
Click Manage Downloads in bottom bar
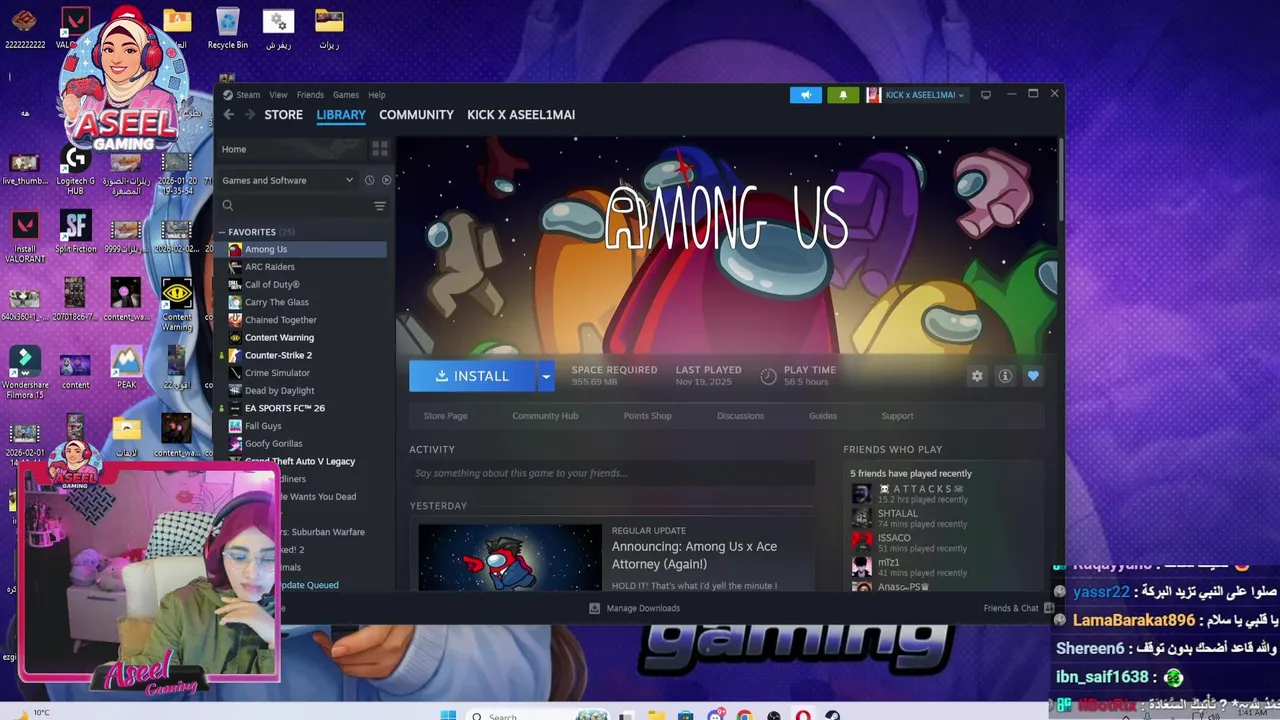pyautogui.click(x=643, y=608)
